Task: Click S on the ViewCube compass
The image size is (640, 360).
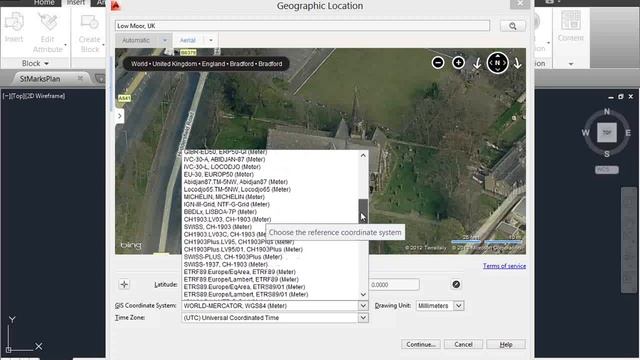Action: (607, 154)
